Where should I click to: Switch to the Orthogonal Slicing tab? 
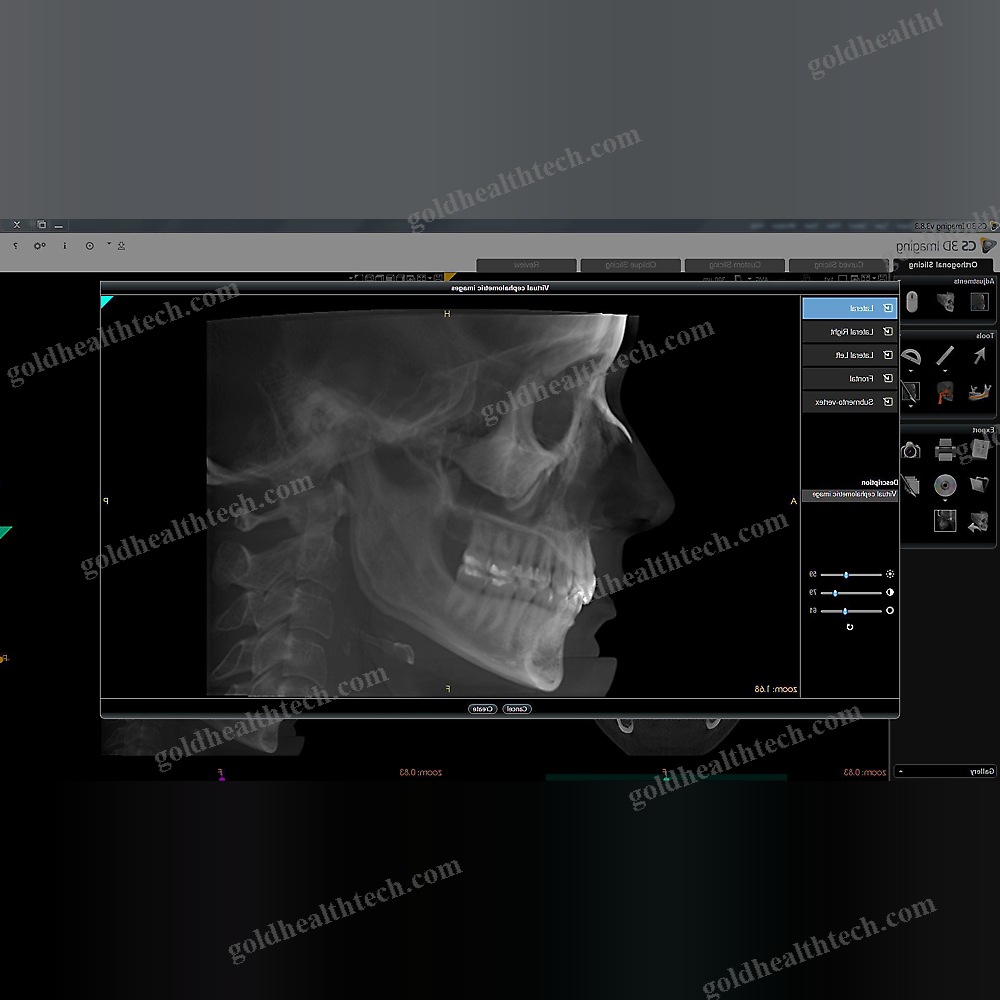pos(943,265)
